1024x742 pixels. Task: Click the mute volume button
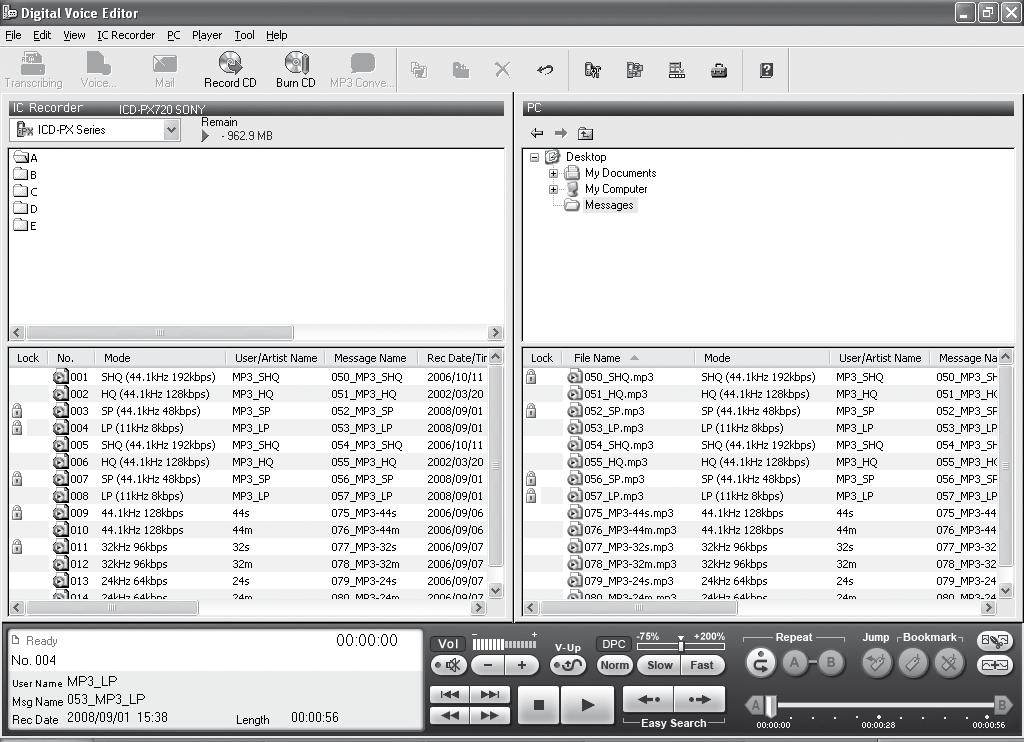pyautogui.click(x=448, y=666)
